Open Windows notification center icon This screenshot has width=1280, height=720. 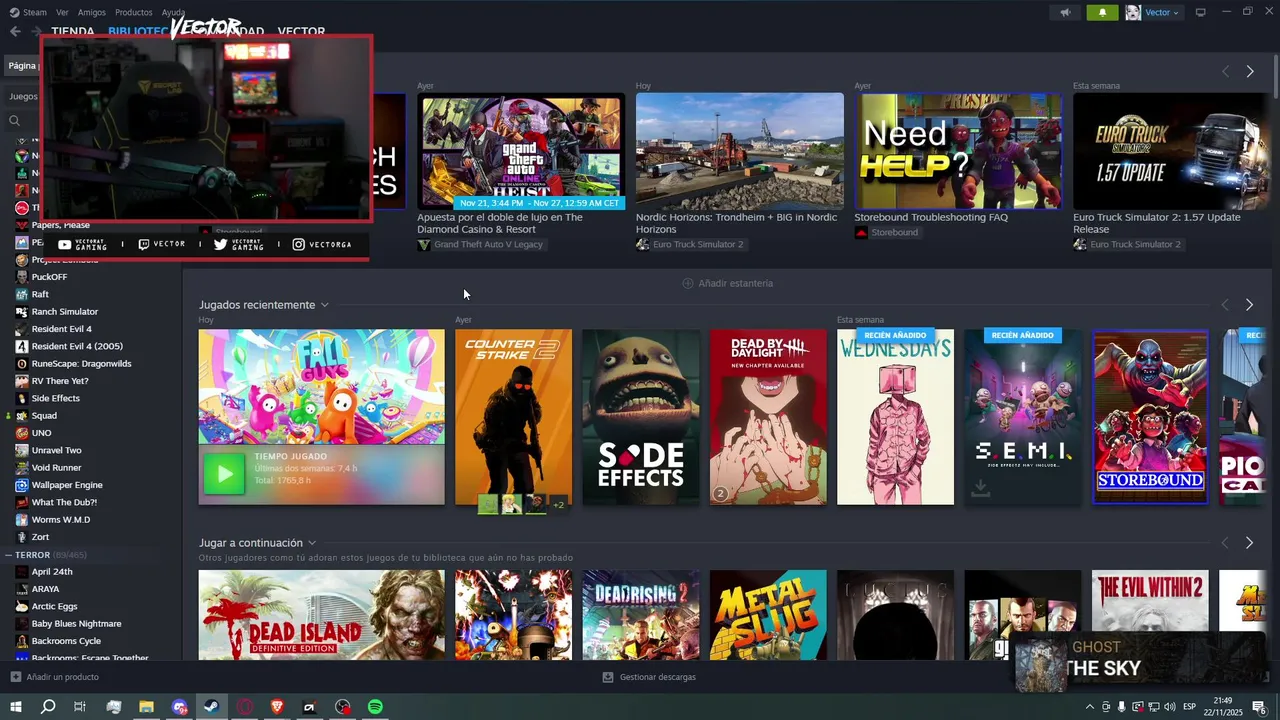tap(1259, 707)
